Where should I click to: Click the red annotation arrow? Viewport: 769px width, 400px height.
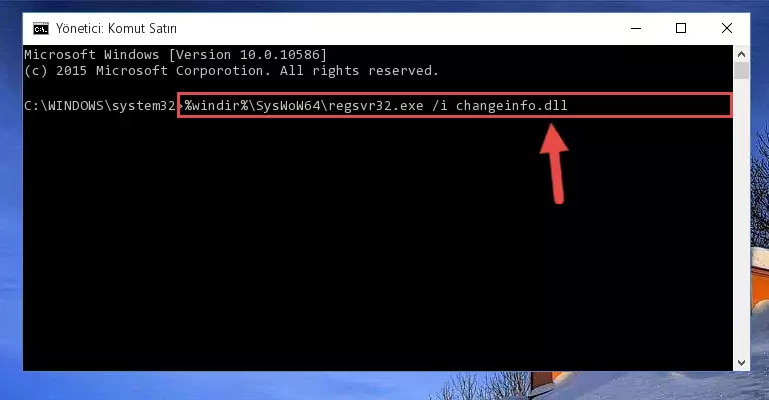[x=555, y=163]
